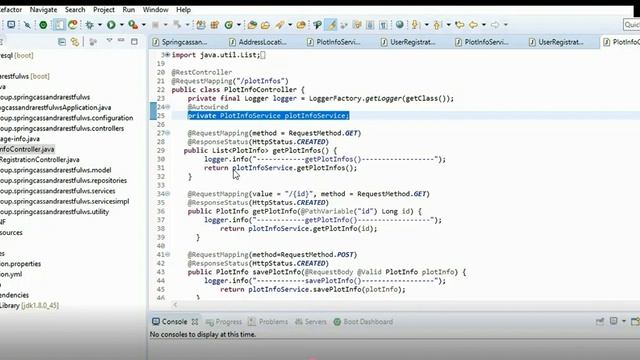Maximize the Package Explorer panel

click(x=134, y=41)
